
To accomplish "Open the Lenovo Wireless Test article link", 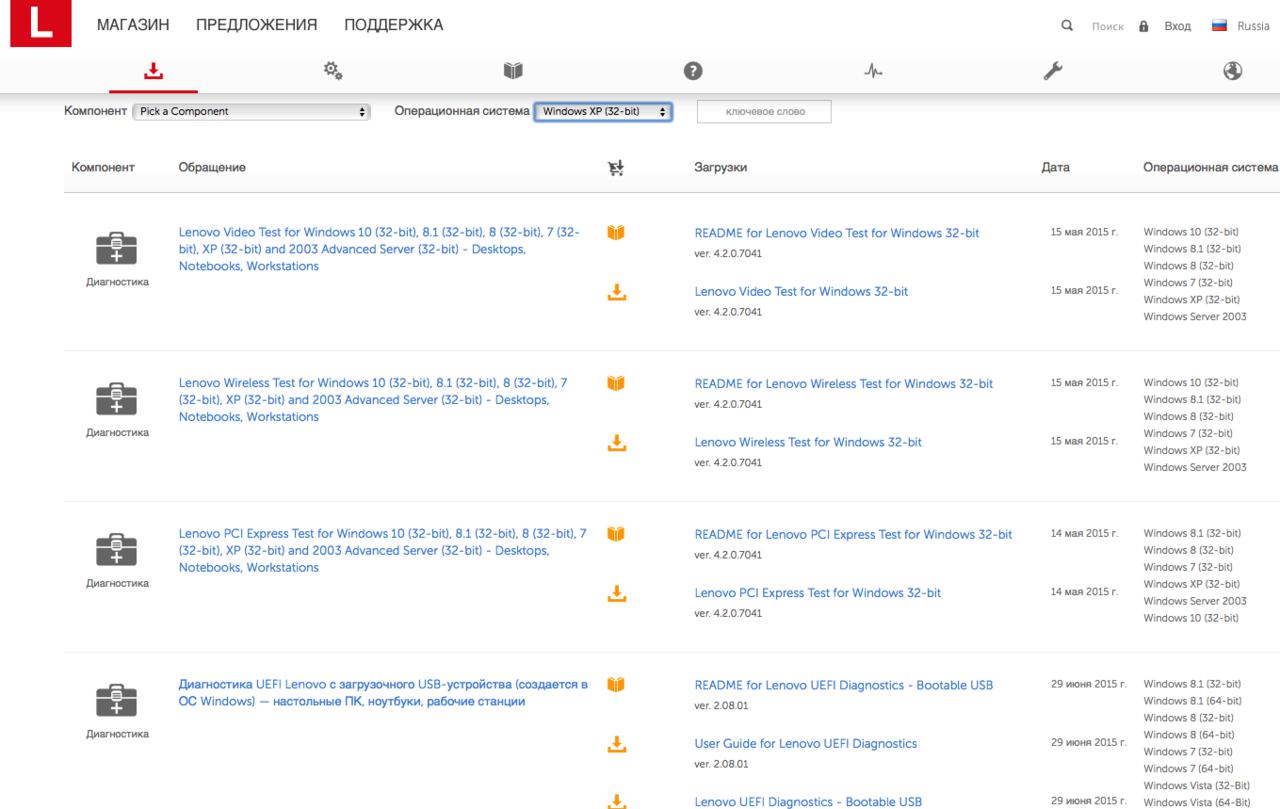I will click(x=373, y=400).
